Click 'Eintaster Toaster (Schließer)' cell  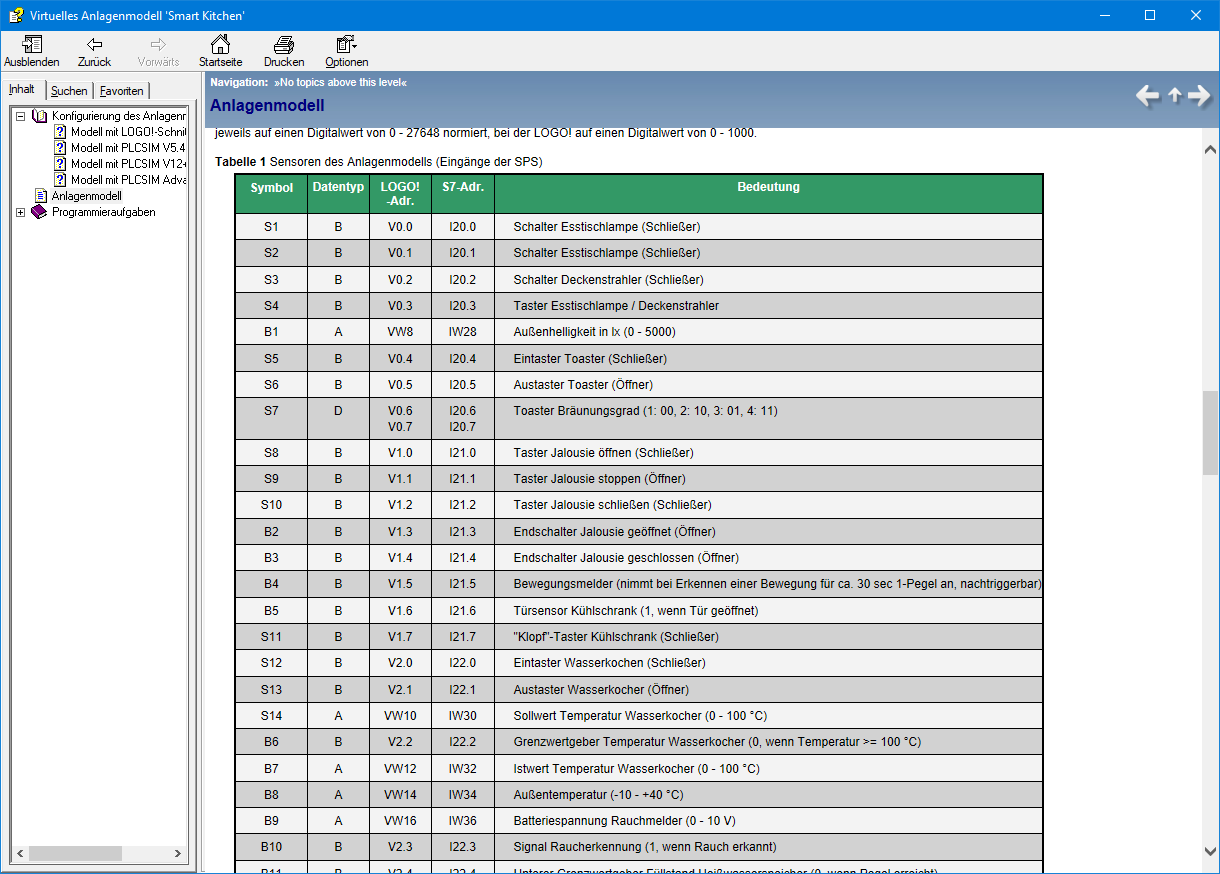click(x=768, y=358)
